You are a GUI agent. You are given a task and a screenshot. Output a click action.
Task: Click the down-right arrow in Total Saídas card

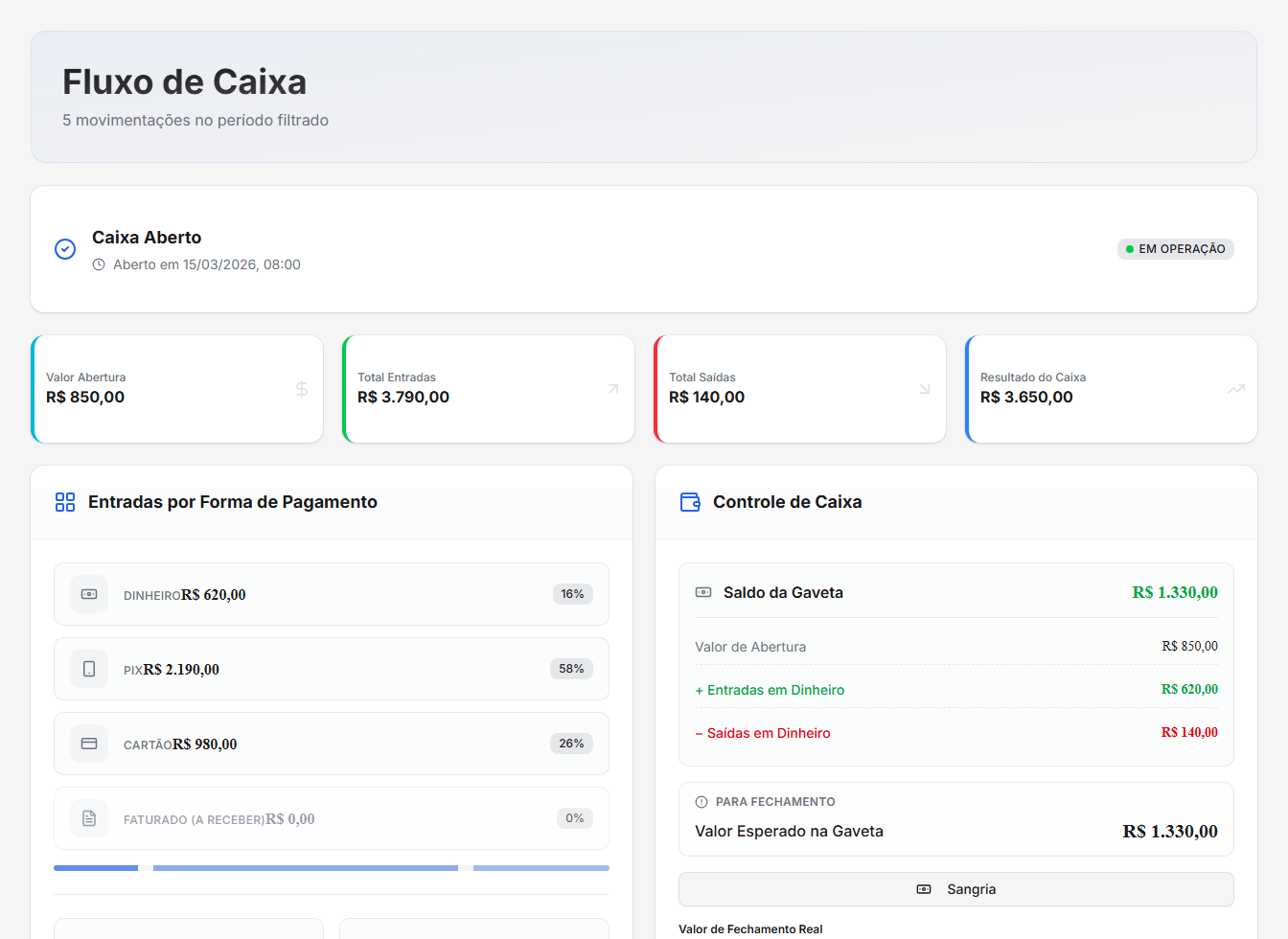pyautogui.click(x=925, y=389)
